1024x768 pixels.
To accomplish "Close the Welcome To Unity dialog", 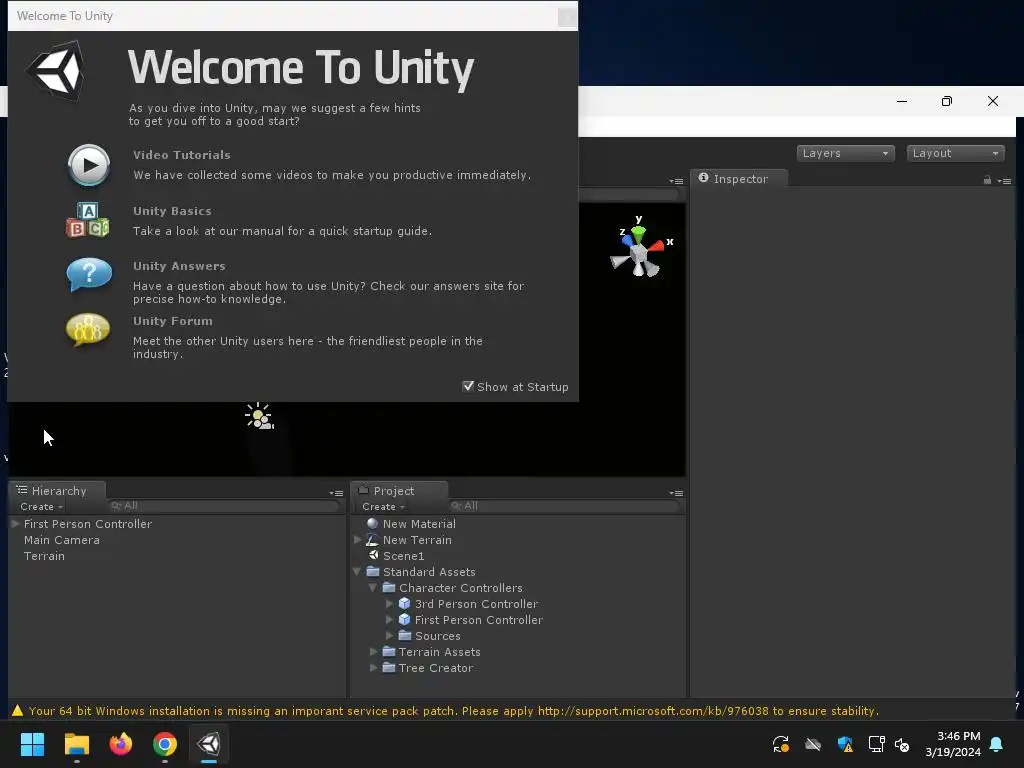I will (x=566, y=16).
